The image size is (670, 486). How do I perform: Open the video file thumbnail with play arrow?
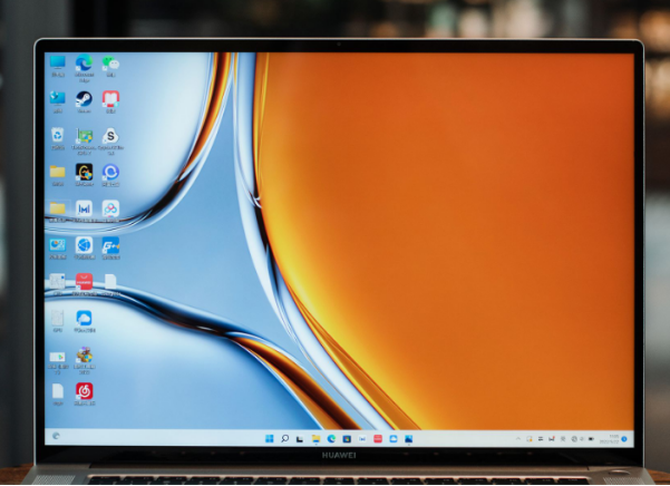click(x=57, y=356)
